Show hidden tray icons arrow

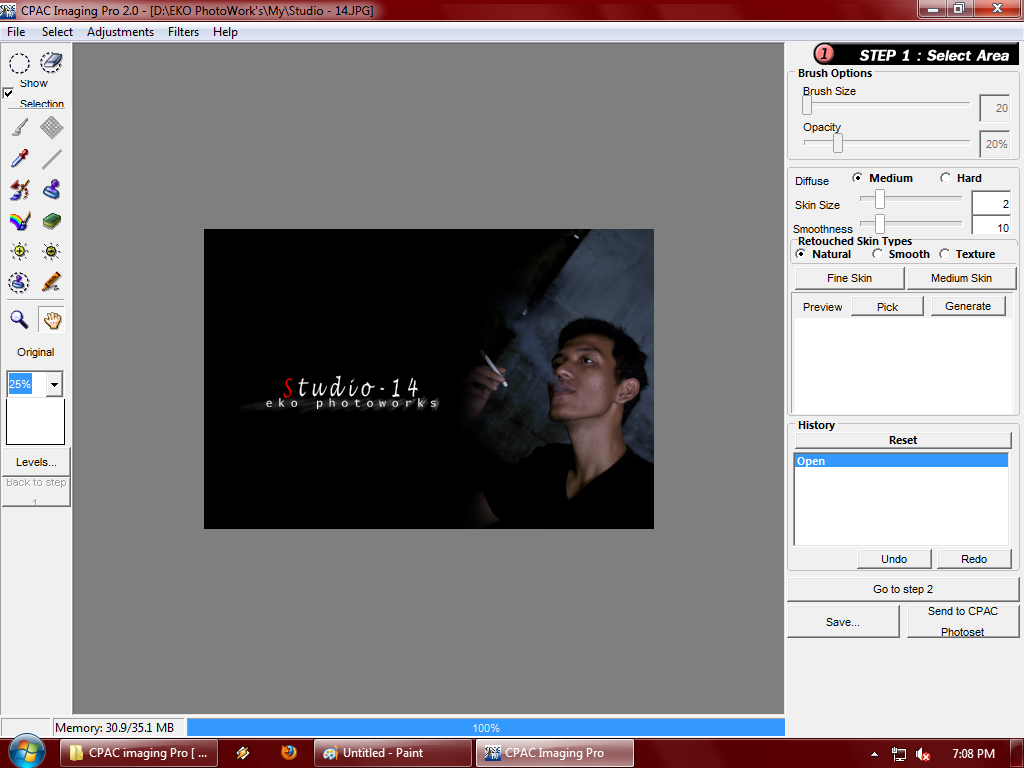click(x=874, y=754)
